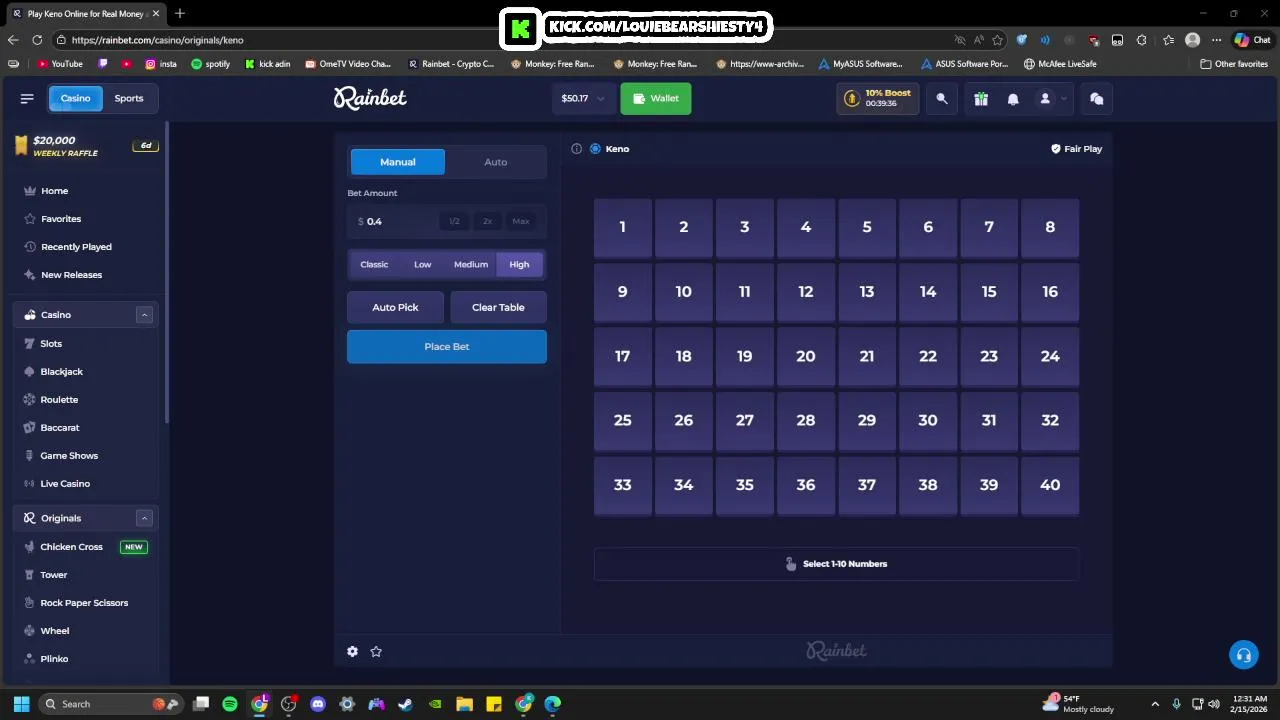Click the game info icon beside Keno
This screenshot has height=720, width=1280.
(577, 149)
